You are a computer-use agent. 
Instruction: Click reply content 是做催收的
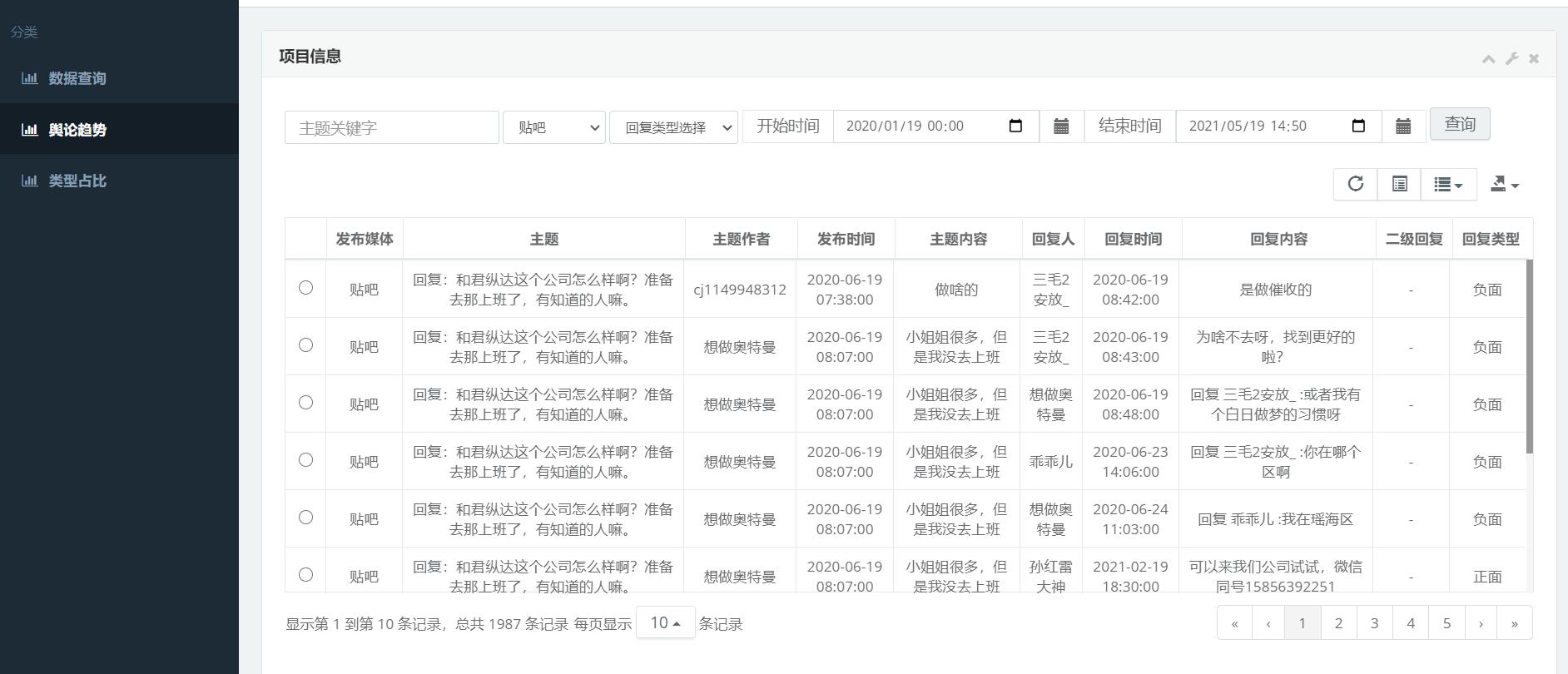[x=1276, y=290]
